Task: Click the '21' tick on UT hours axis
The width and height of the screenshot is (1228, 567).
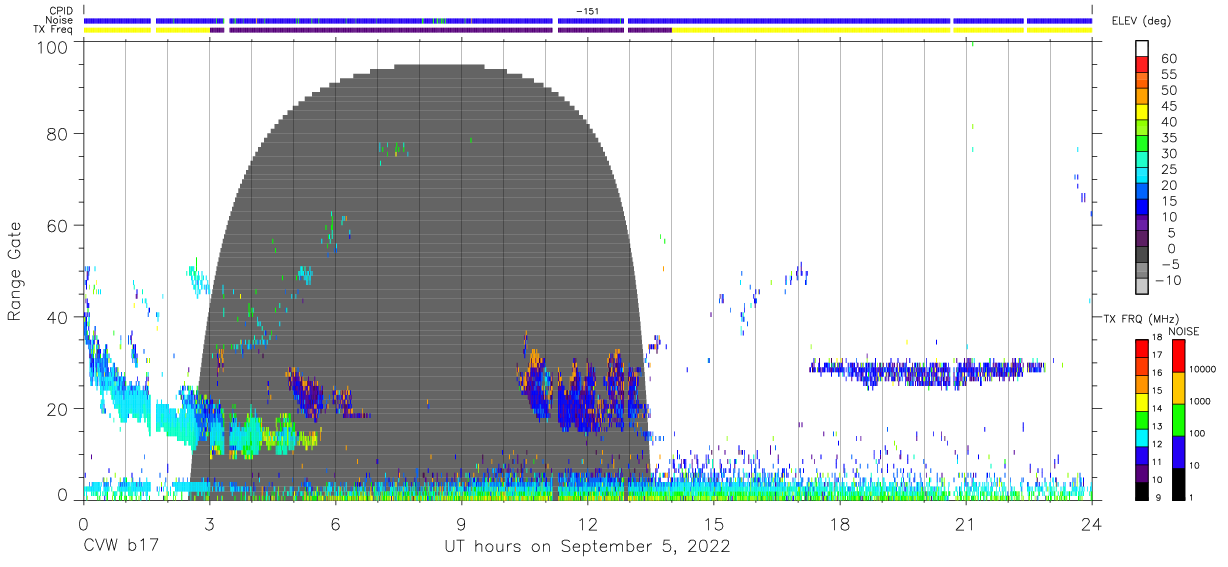Action: (965, 524)
